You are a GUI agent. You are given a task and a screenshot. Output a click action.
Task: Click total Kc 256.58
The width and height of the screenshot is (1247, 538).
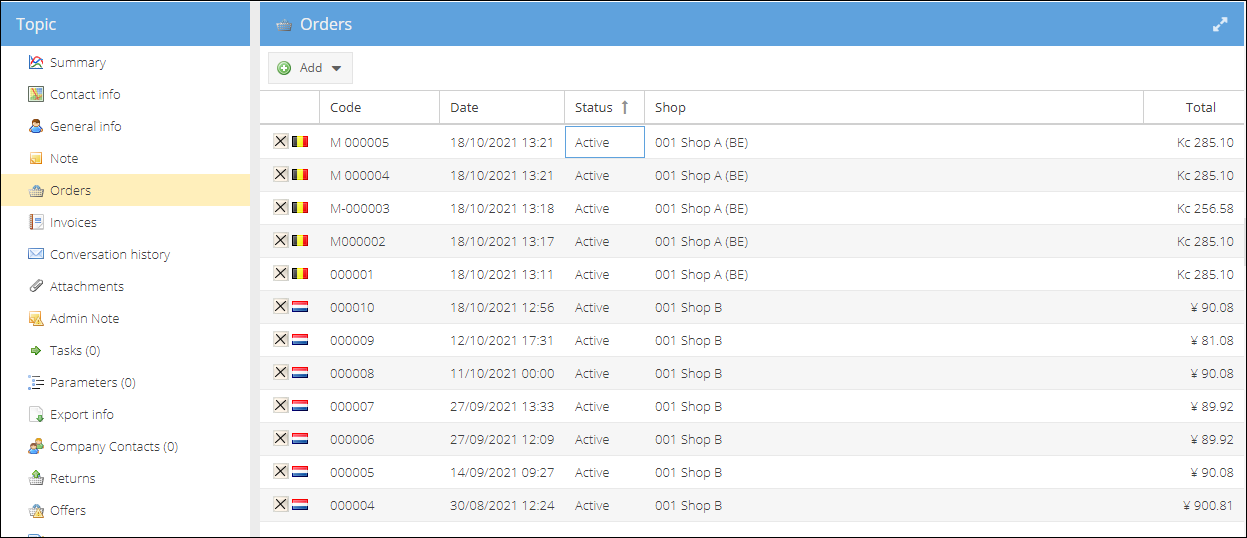click(x=1205, y=208)
